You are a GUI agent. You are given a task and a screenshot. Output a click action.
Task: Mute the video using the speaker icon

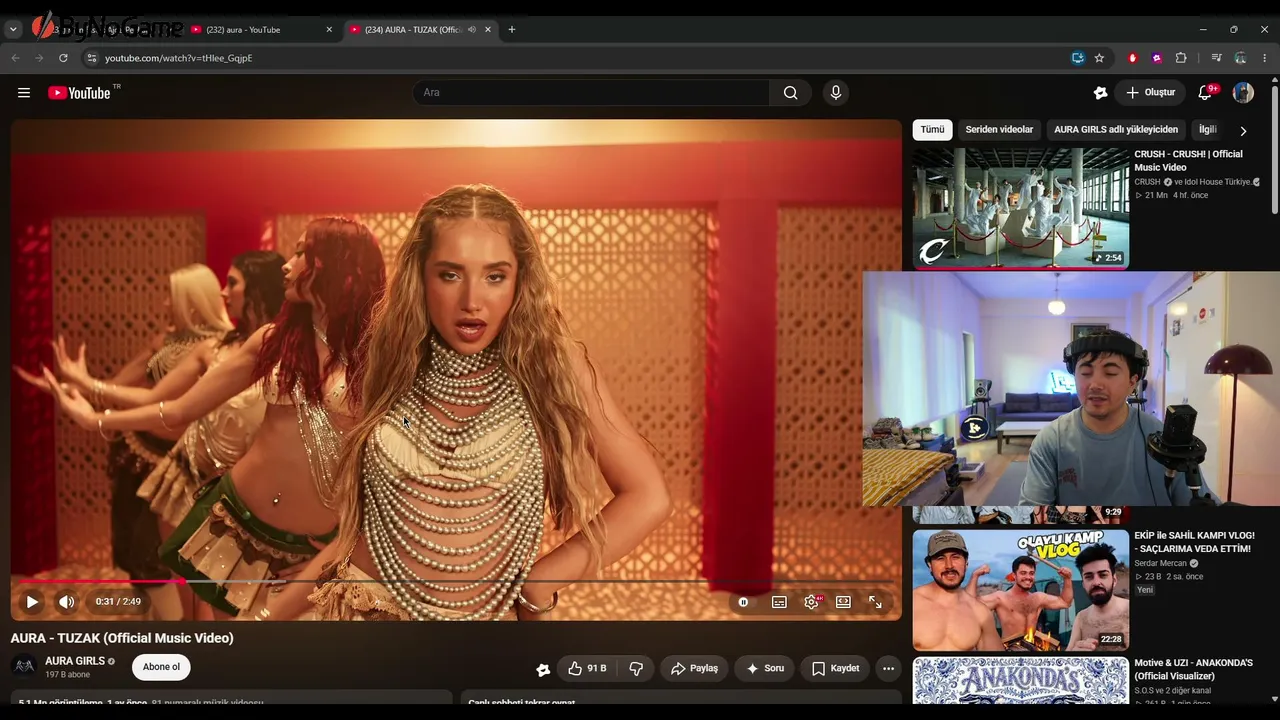66,602
